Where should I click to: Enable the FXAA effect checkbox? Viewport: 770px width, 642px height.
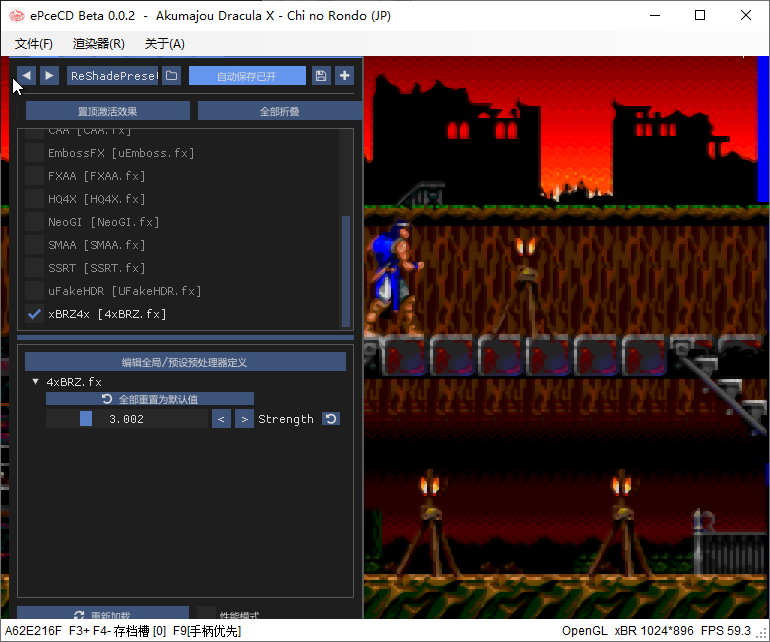pyautogui.click(x=34, y=176)
